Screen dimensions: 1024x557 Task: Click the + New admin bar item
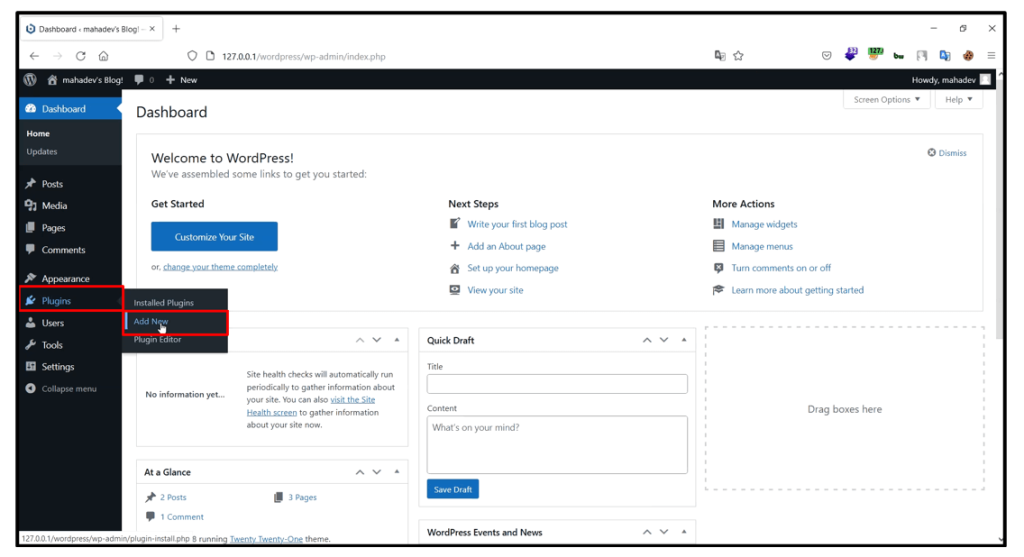click(182, 80)
